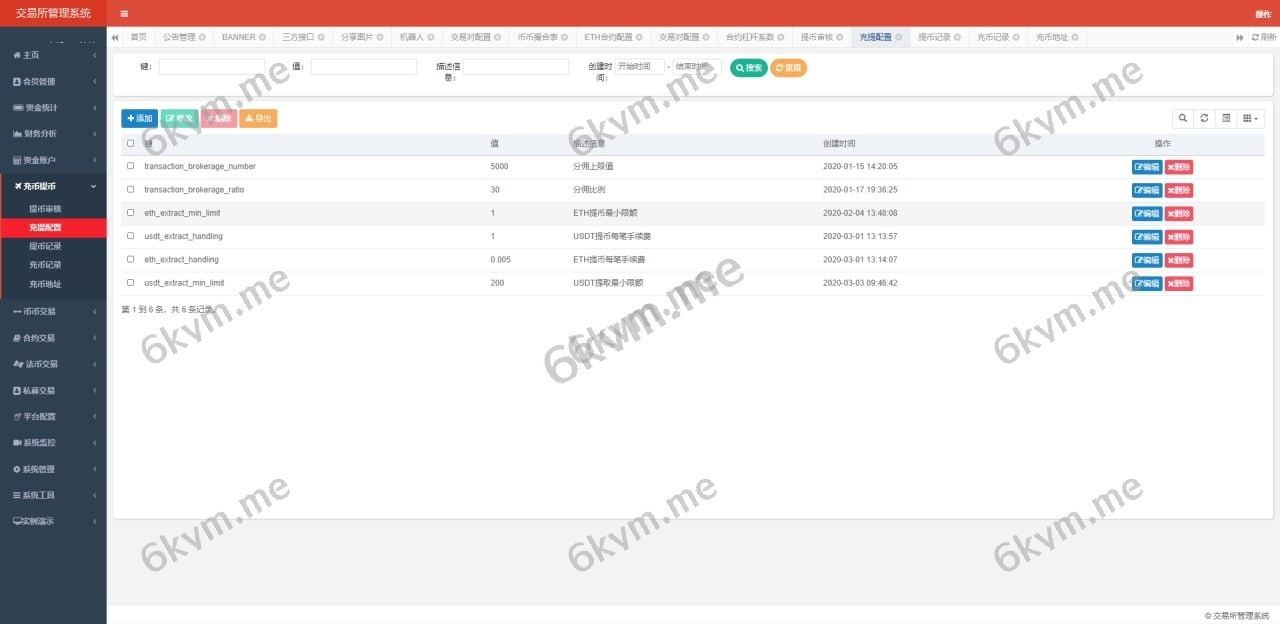Select the 充币提币 sidebar icon
The image size is (1280, 624).
[17, 185]
